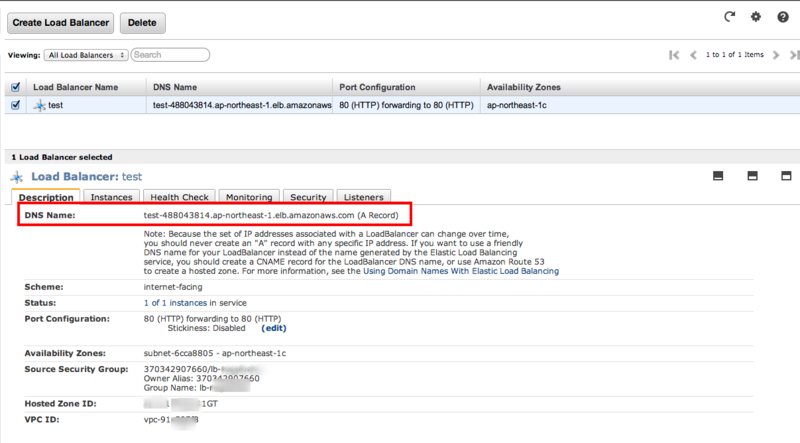Image resolution: width=800 pixels, height=443 pixels.
Task: Refresh the load balancer list
Action: [x=730, y=17]
